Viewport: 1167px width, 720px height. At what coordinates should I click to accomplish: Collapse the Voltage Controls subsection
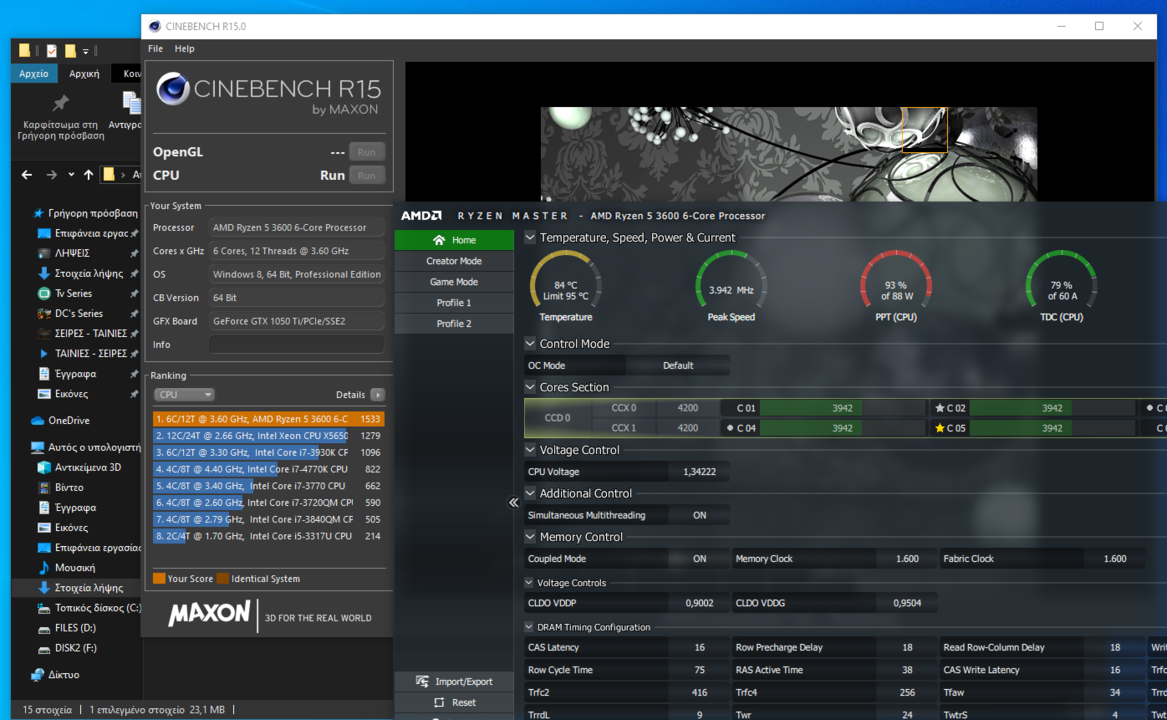point(529,583)
